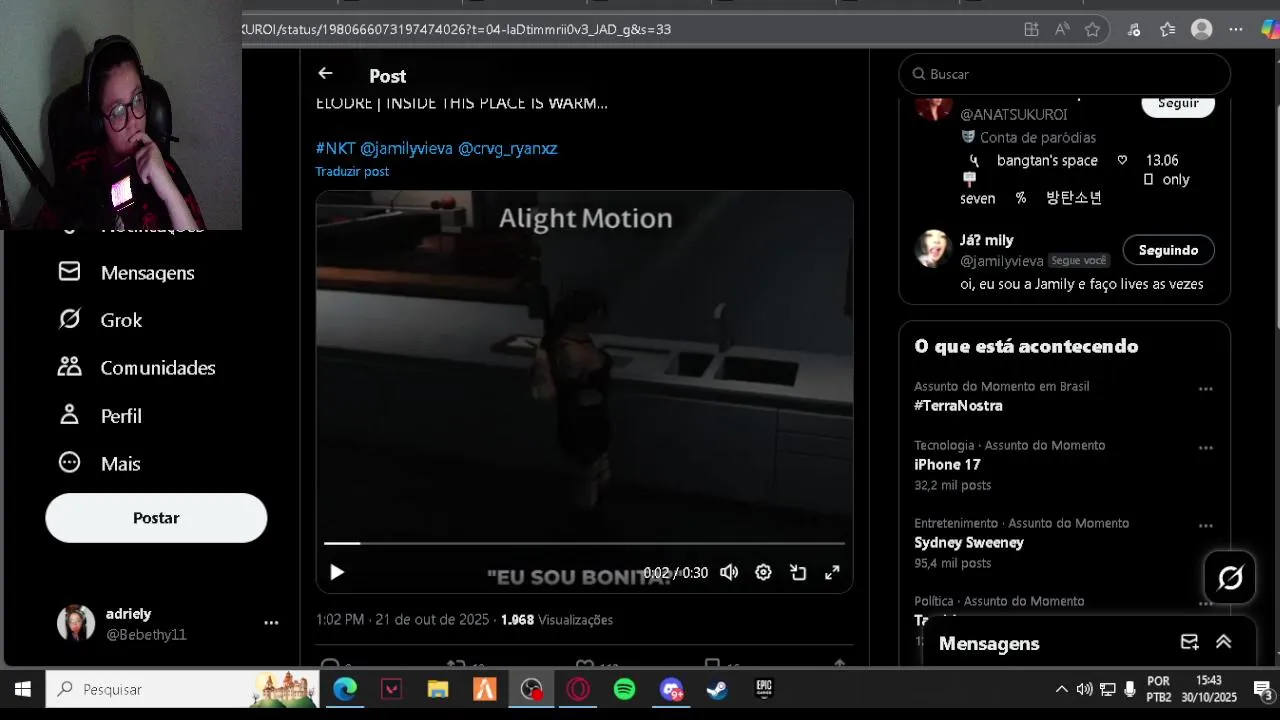Expand video to fullscreen
This screenshot has height=720, width=1280.
click(832, 572)
